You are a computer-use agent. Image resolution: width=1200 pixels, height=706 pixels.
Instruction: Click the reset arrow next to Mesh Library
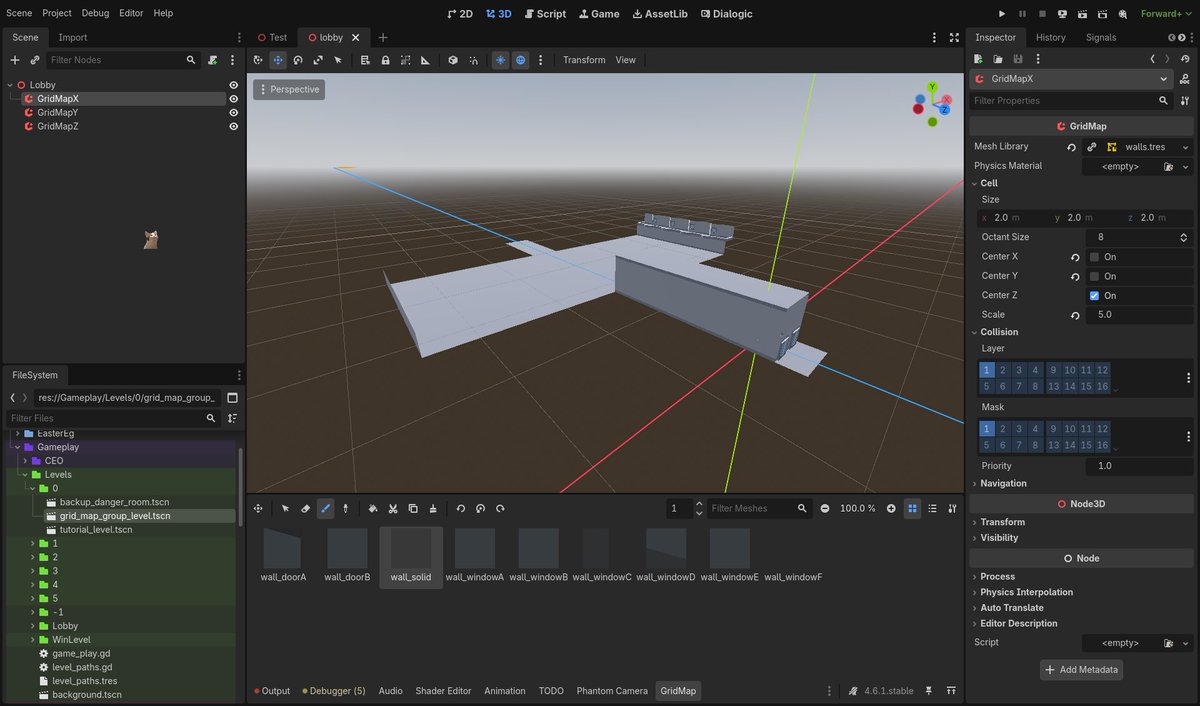pos(1072,147)
